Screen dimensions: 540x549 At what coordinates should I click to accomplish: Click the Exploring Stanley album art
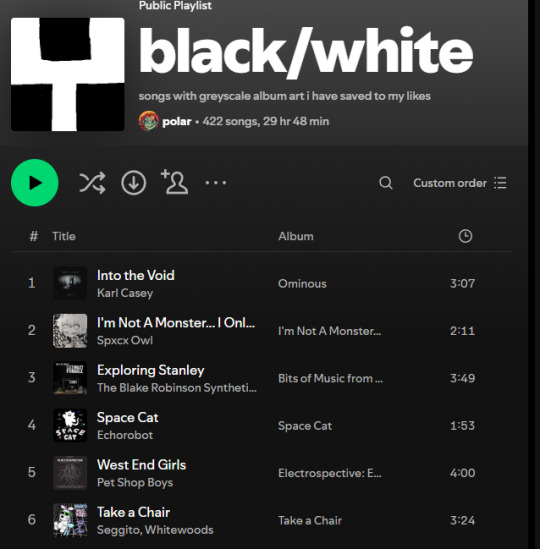(x=70, y=378)
